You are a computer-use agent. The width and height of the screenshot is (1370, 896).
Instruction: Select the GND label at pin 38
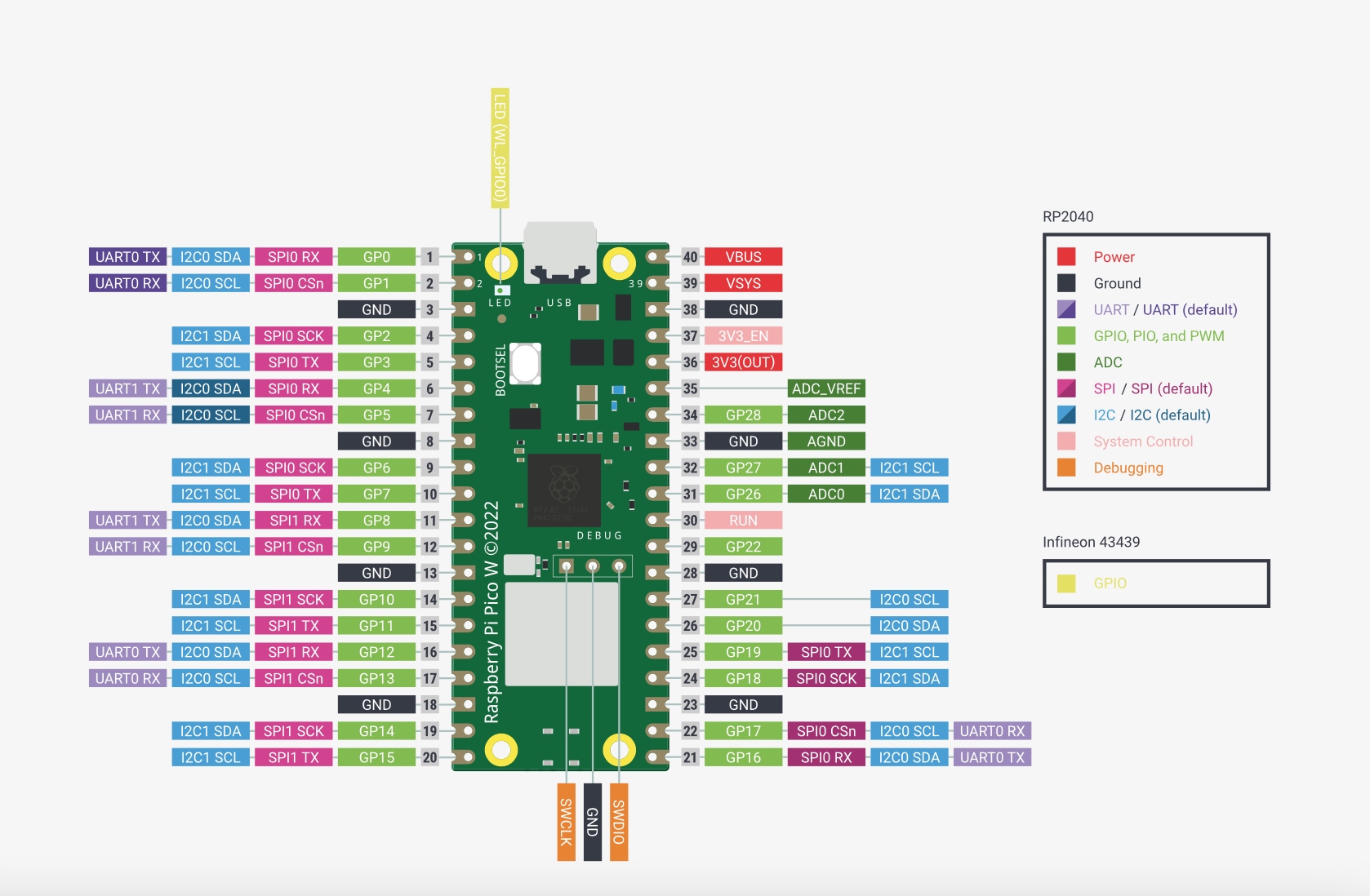743,309
